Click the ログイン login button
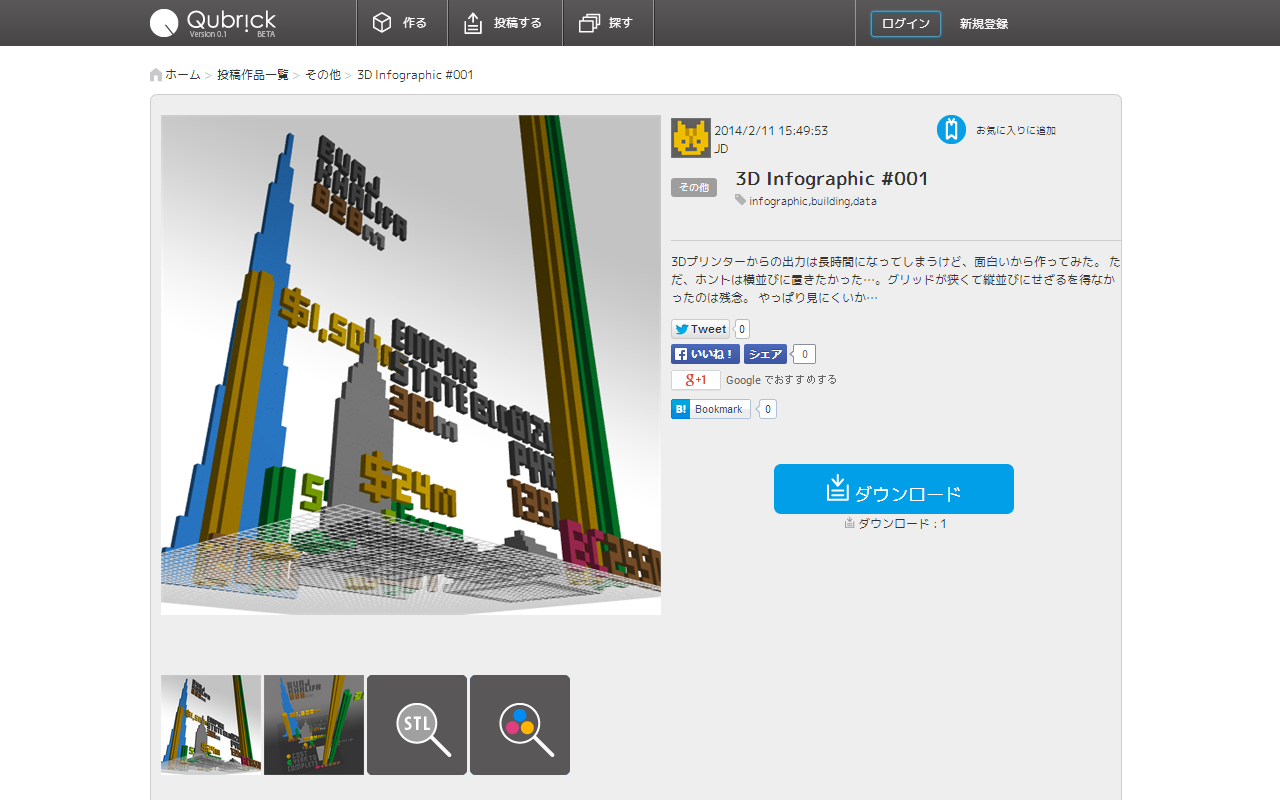Screen dimensions: 1280x800 [x=906, y=24]
